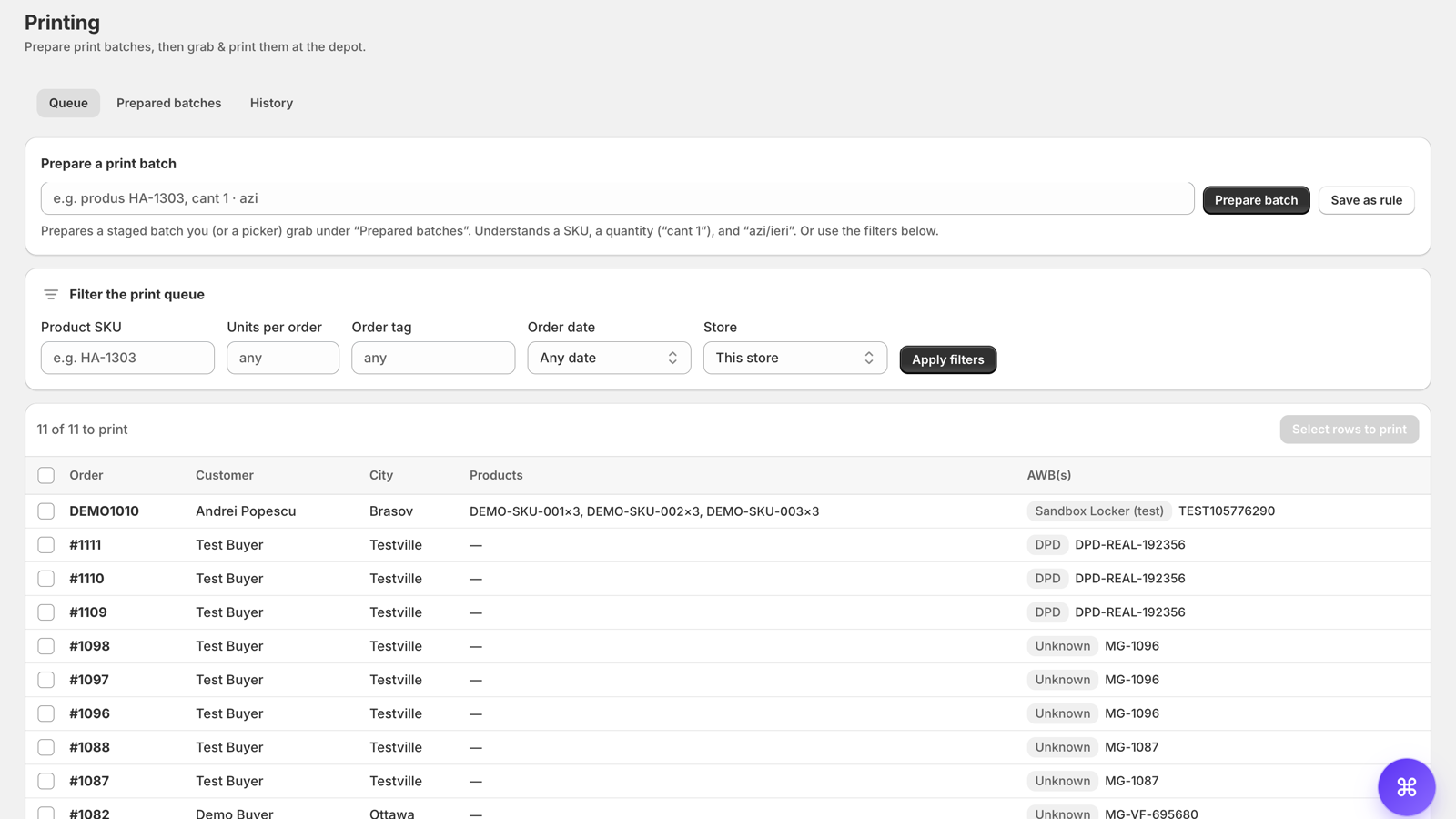Click the filter lines icon beside the heading
The image size is (1456, 819).
(x=51, y=295)
